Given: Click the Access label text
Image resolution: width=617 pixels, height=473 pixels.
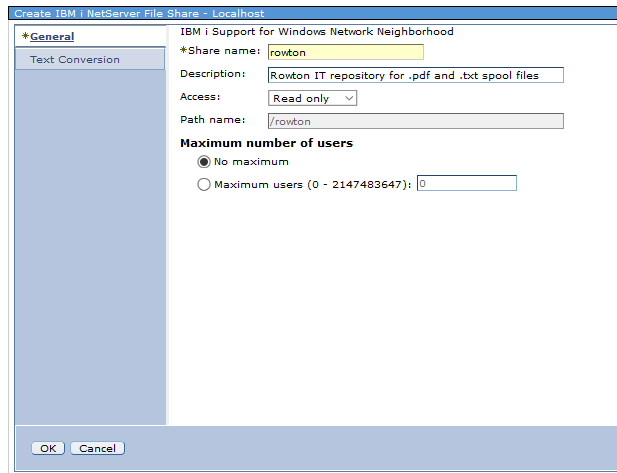Looking at the screenshot, I should coord(200,97).
